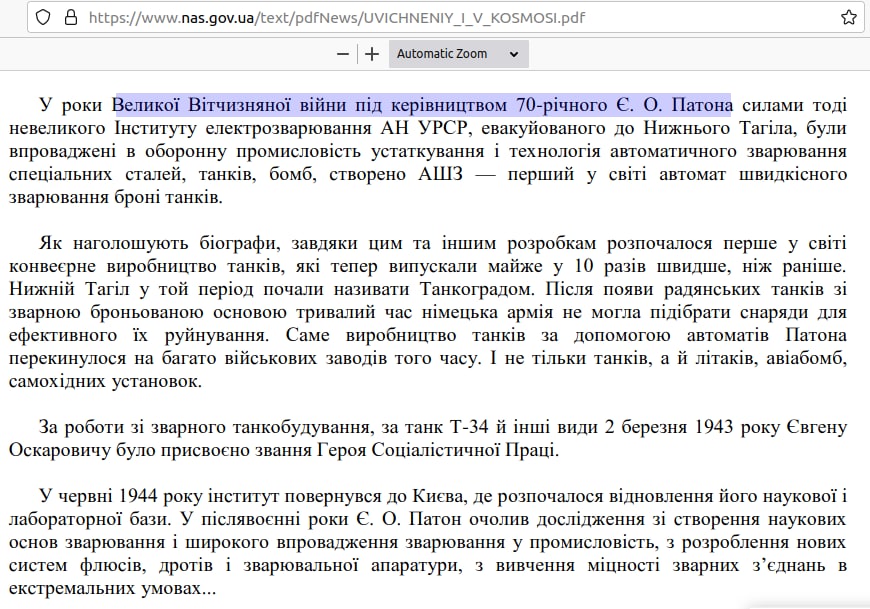Viewport: 870px width, 609px height.
Task: Click the words 'Як наголошують біографи'
Action: 159,243
